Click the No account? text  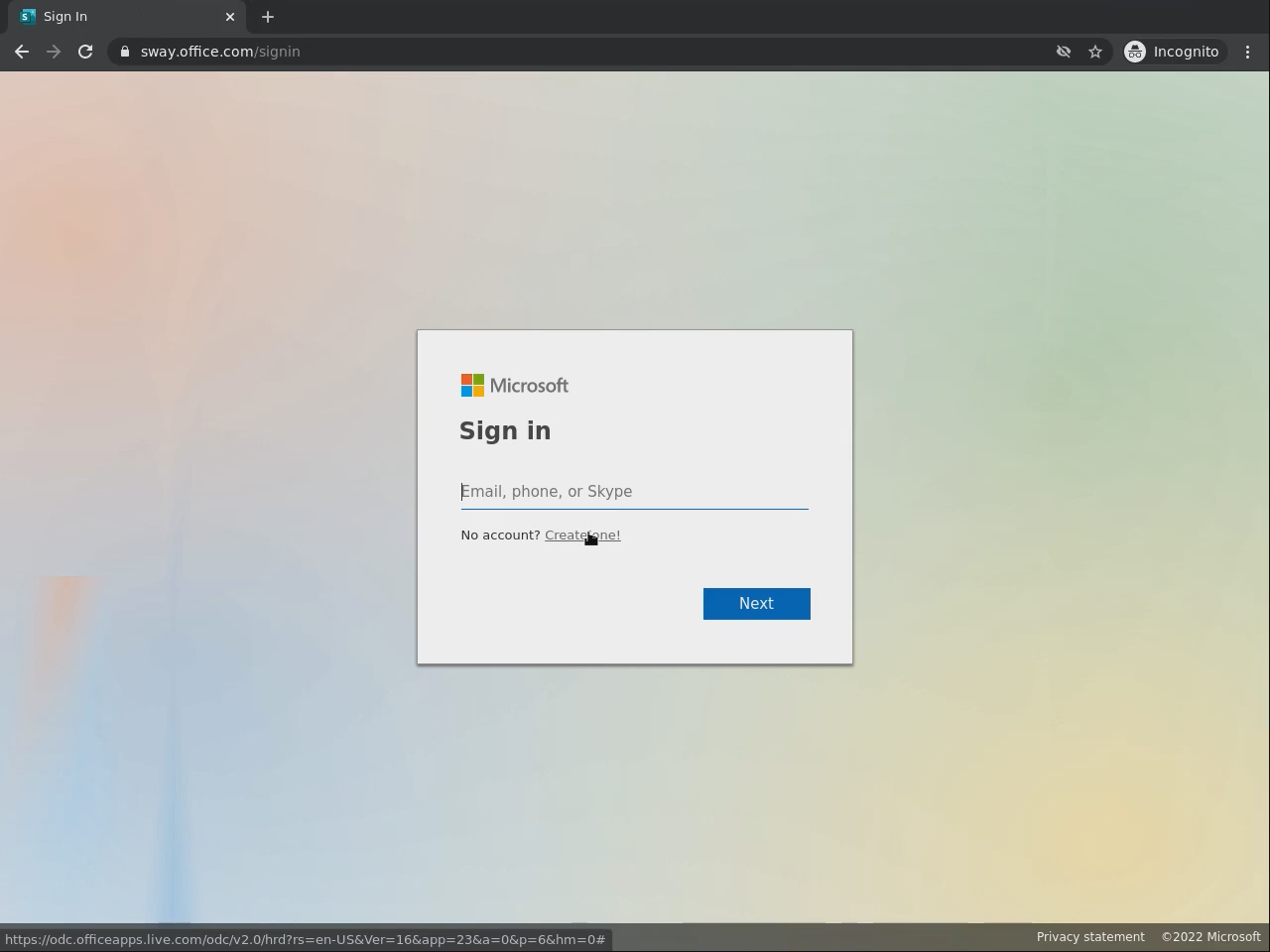pyautogui.click(x=500, y=535)
